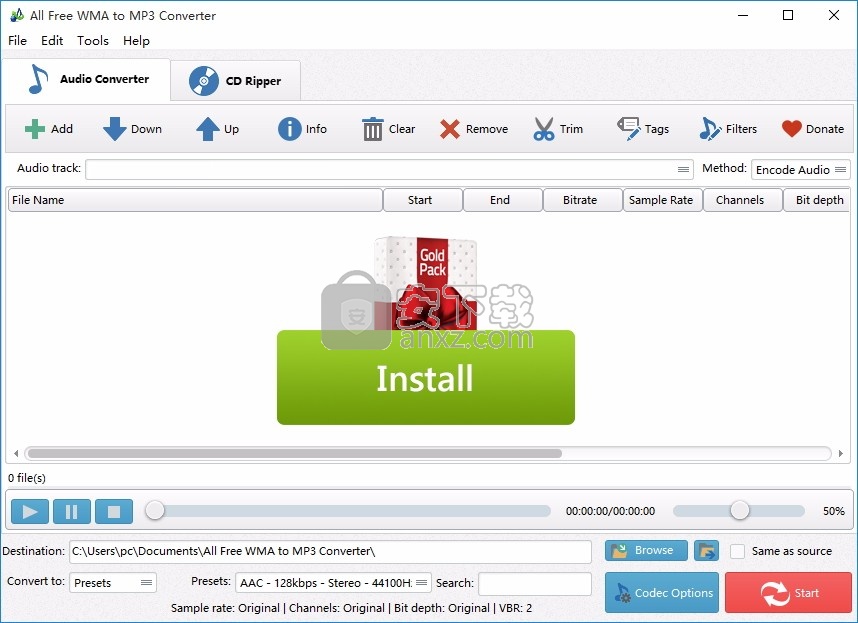Click the volume slider handle
The image size is (858, 623).
[x=739, y=510]
